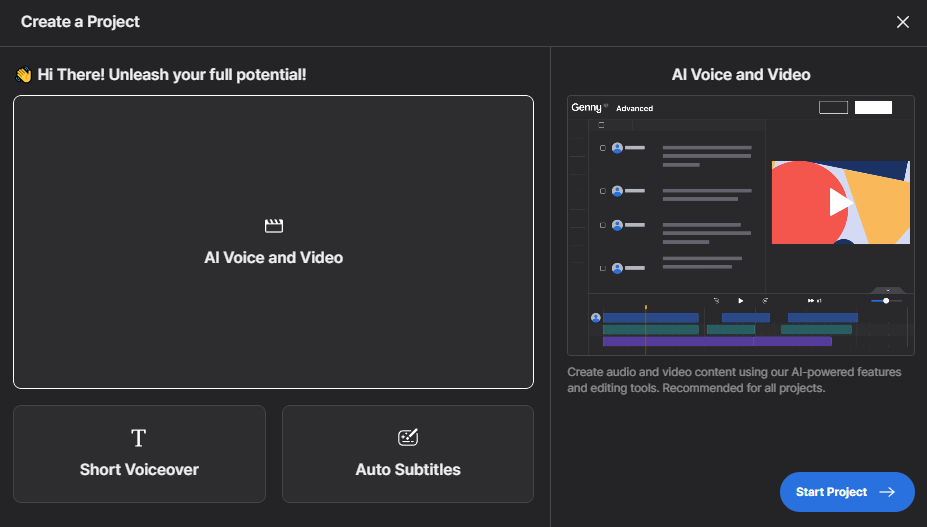Close the Create a Project dialog
This screenshot has height=527, width=927.
902,22
